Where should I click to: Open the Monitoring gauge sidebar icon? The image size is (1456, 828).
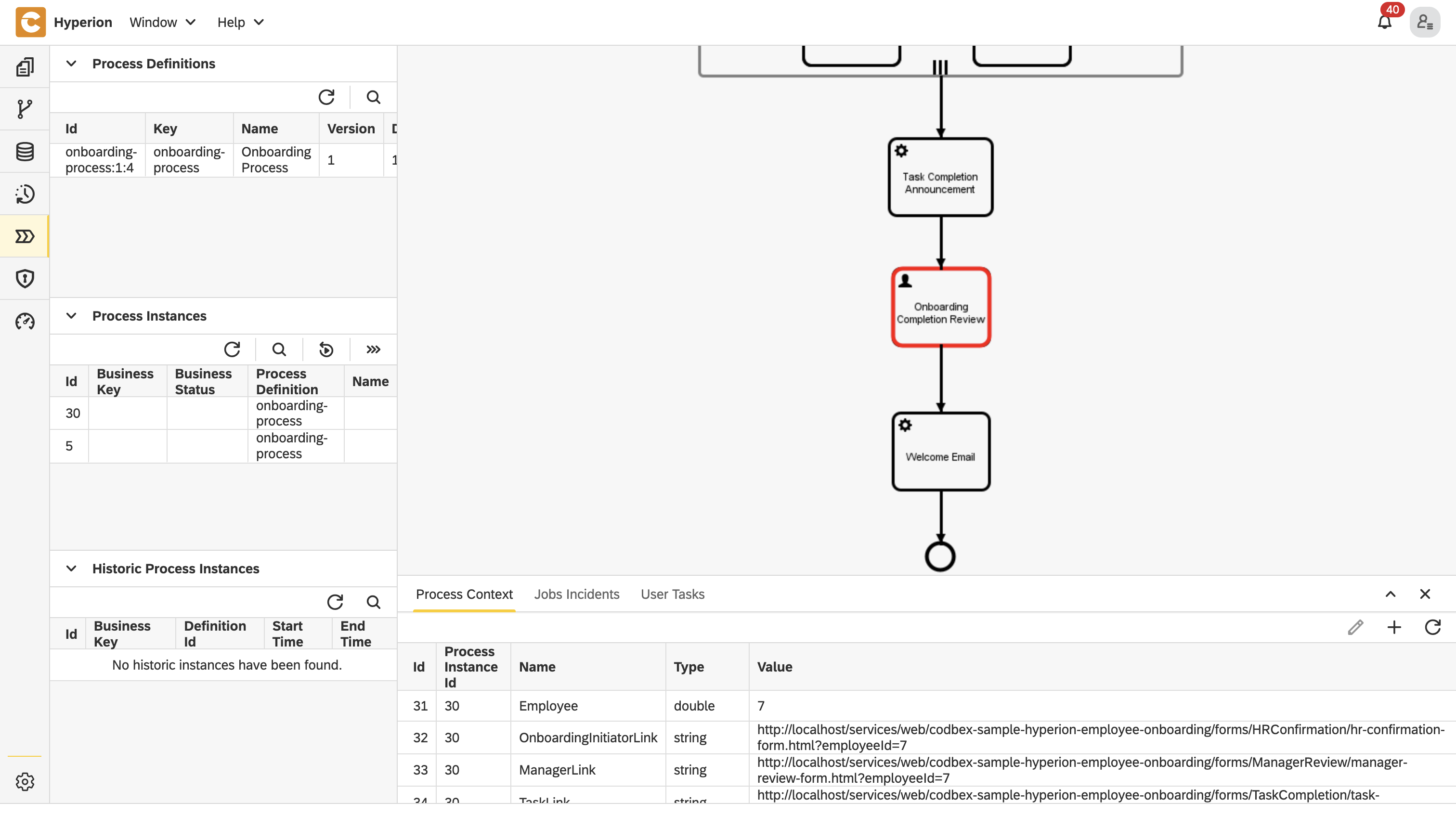[25, 321]
